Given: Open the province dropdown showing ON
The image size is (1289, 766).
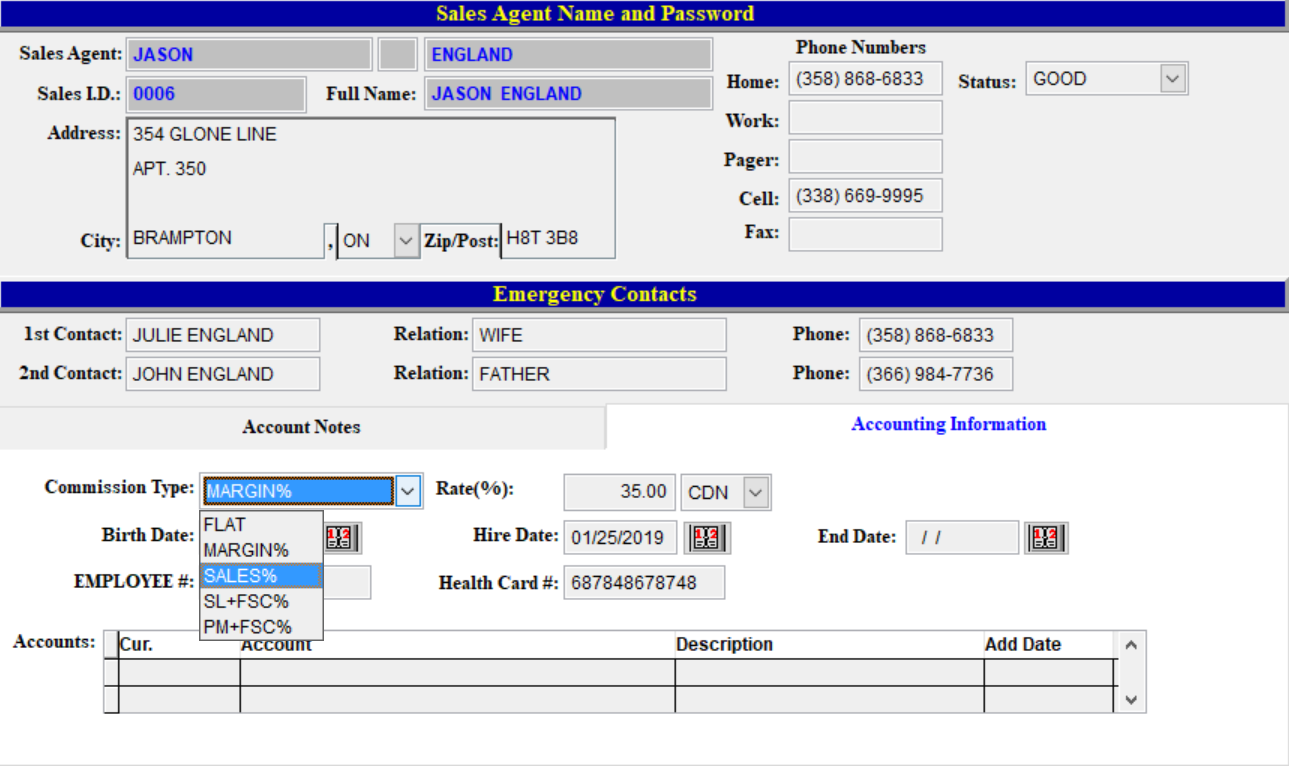Looking at the screenshot, I should 406,241.
